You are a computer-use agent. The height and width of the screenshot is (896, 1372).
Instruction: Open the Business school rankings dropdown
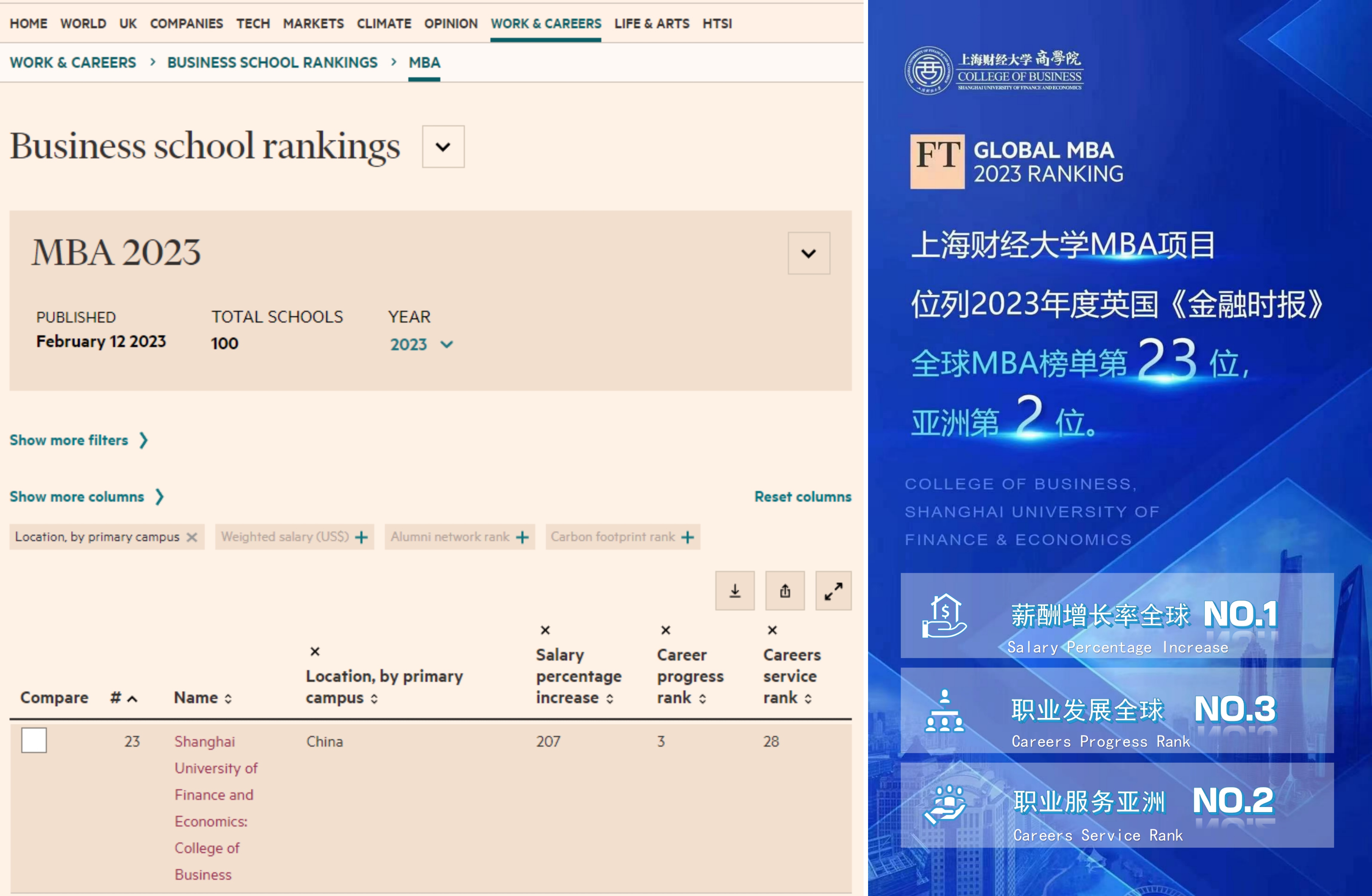tap(443, 147)
